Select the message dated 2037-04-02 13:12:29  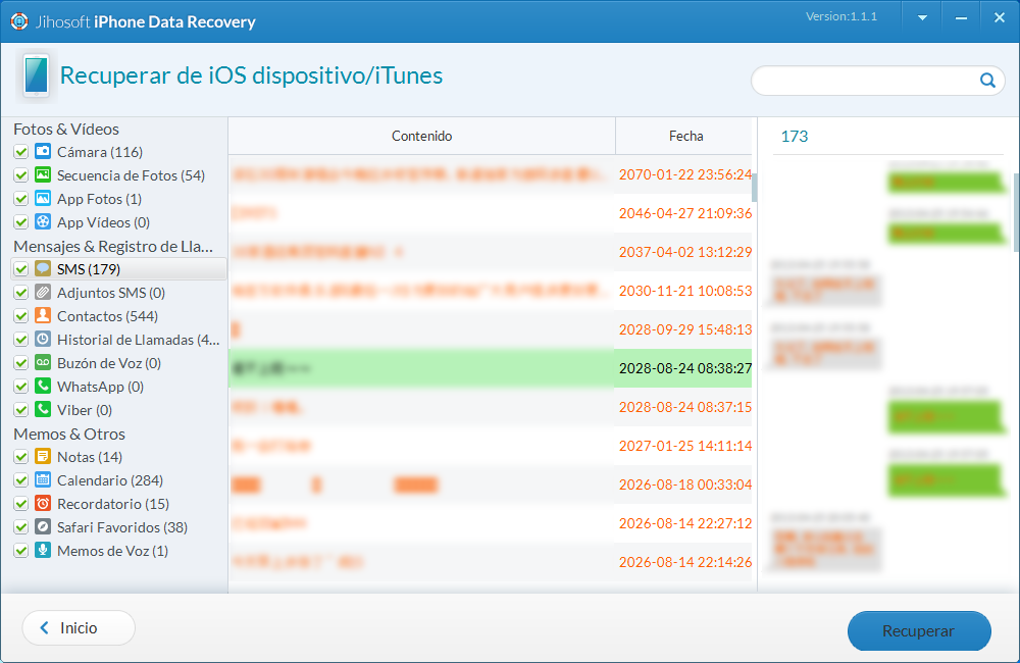point(490,252)
